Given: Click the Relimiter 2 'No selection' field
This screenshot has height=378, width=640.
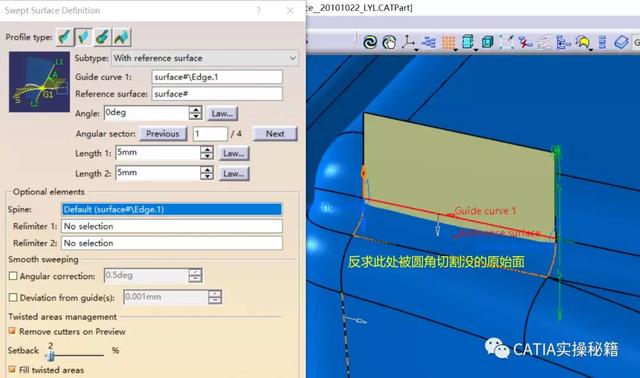Looking at the screenshot, I should (x=172, y=243).
